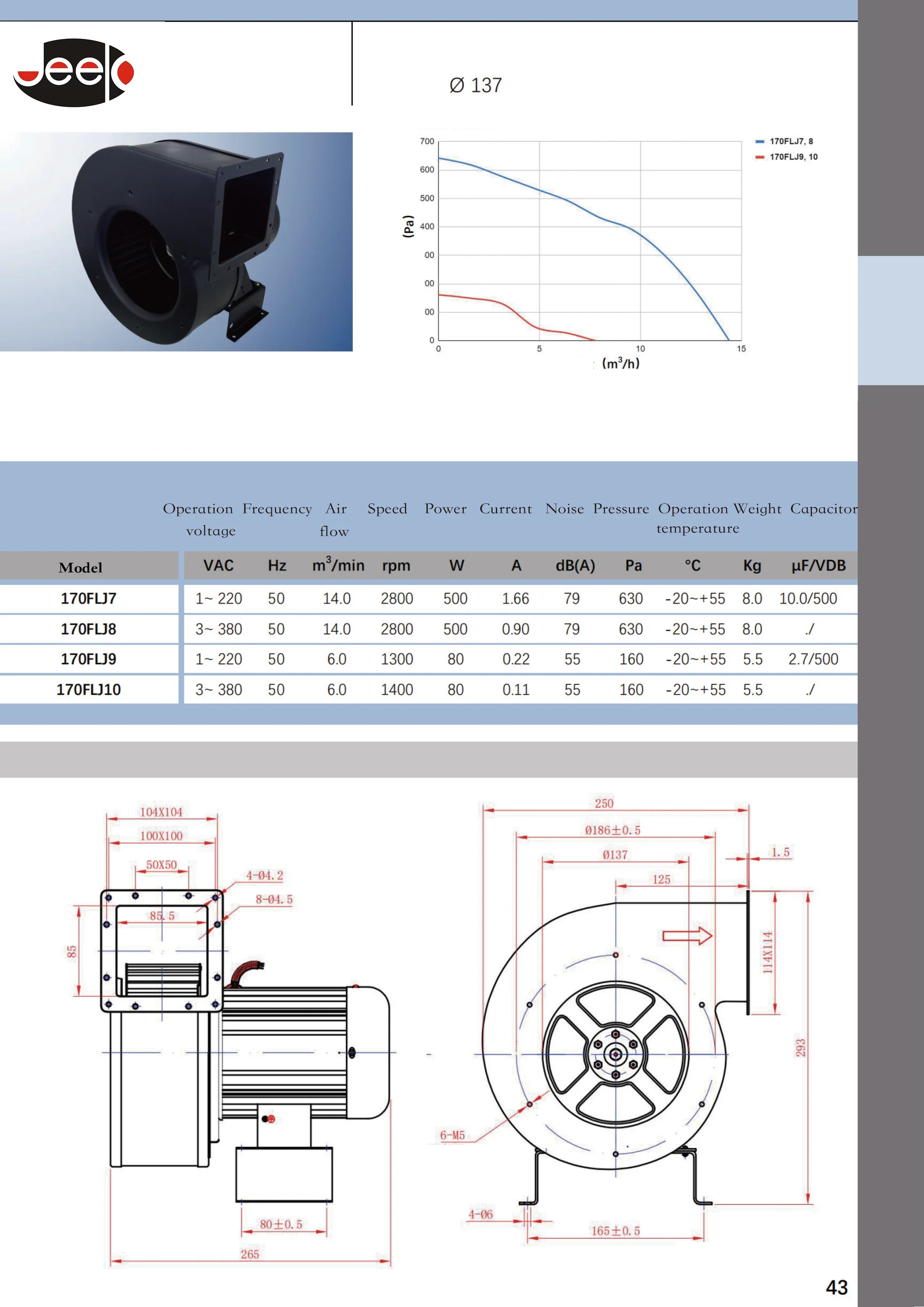Click the Ø 137 heading text

(475, 85)
